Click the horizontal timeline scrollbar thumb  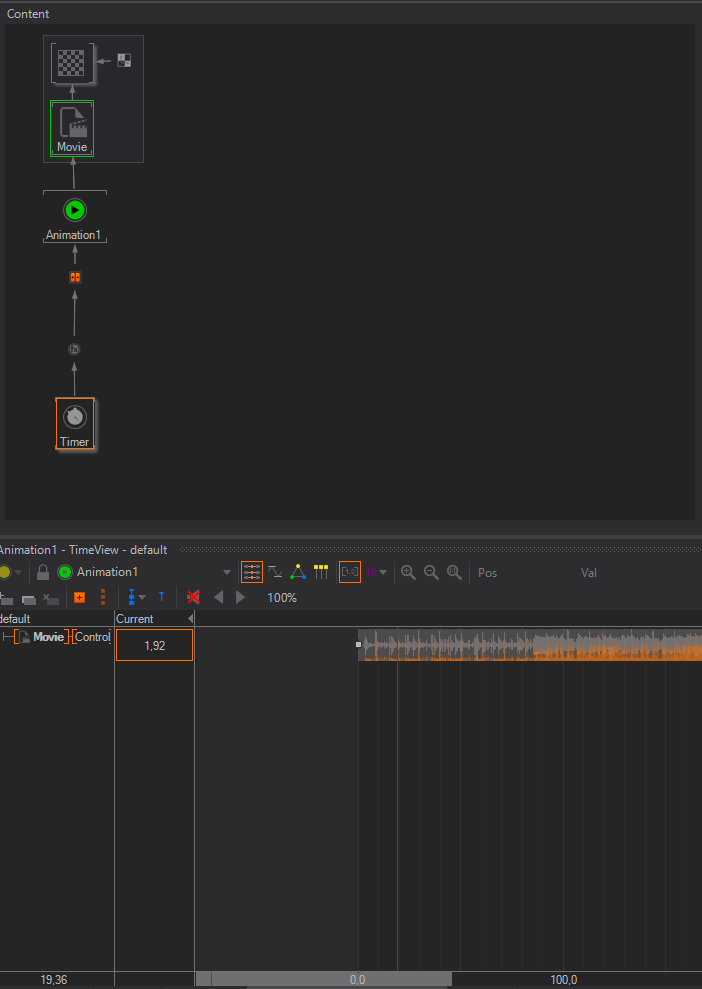click(x=330, y=980)
